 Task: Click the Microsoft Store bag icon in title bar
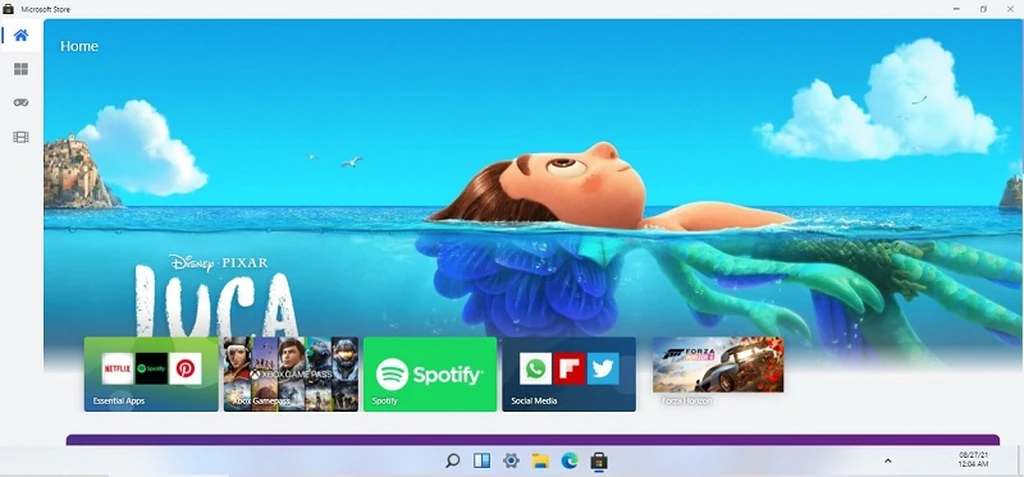point(8,9)
